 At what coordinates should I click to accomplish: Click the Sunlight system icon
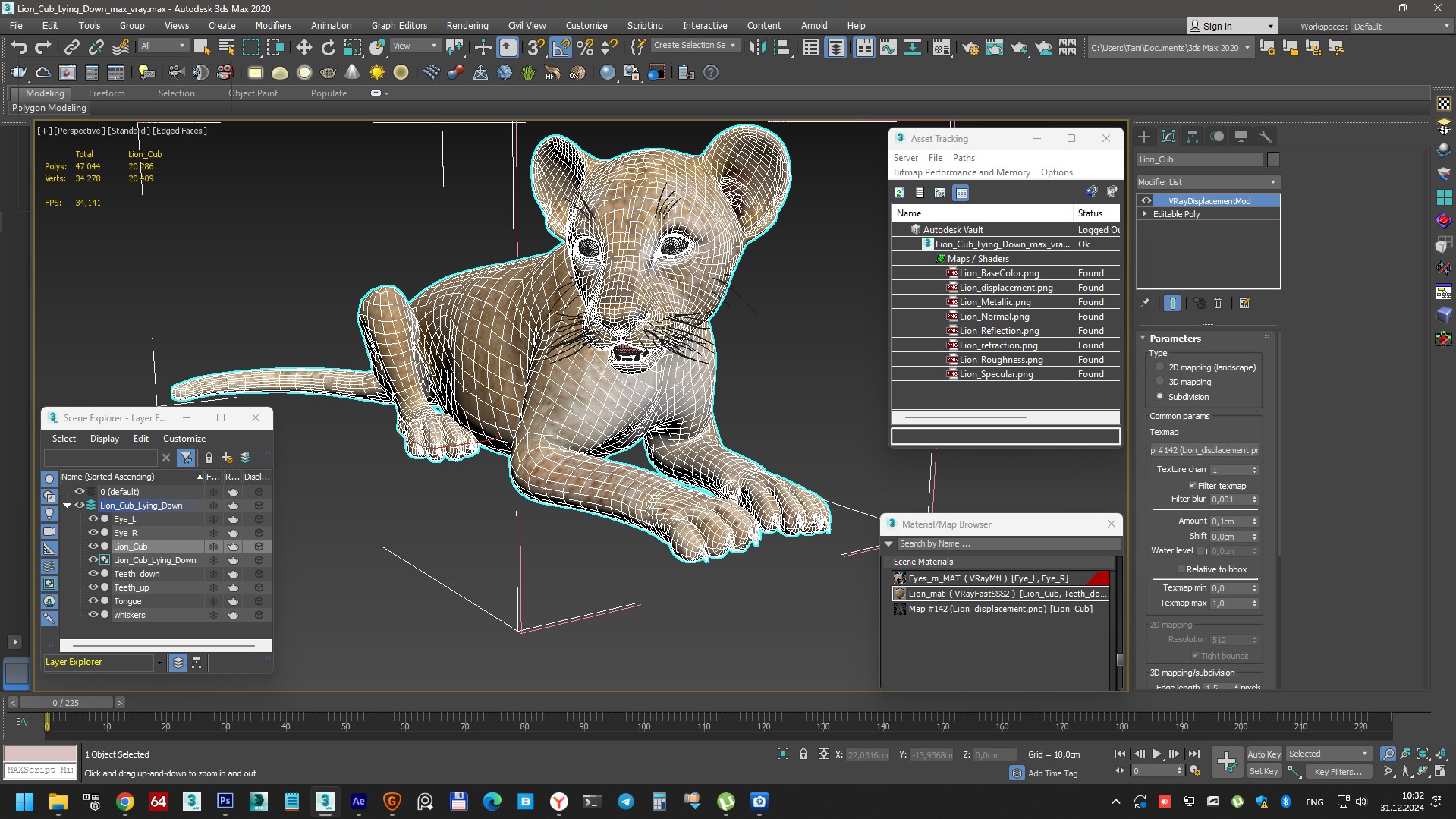click(376, 73)
